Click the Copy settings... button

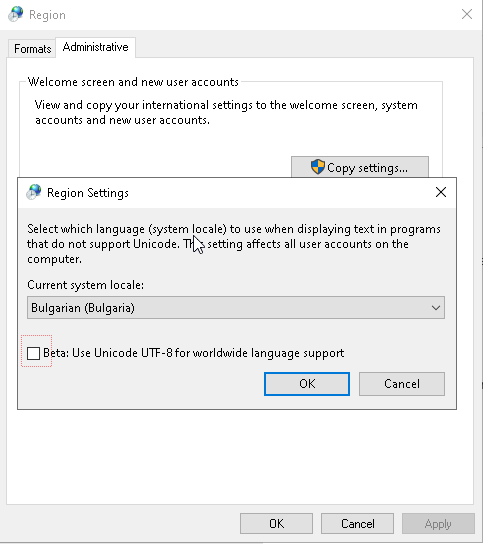[360, 167]
